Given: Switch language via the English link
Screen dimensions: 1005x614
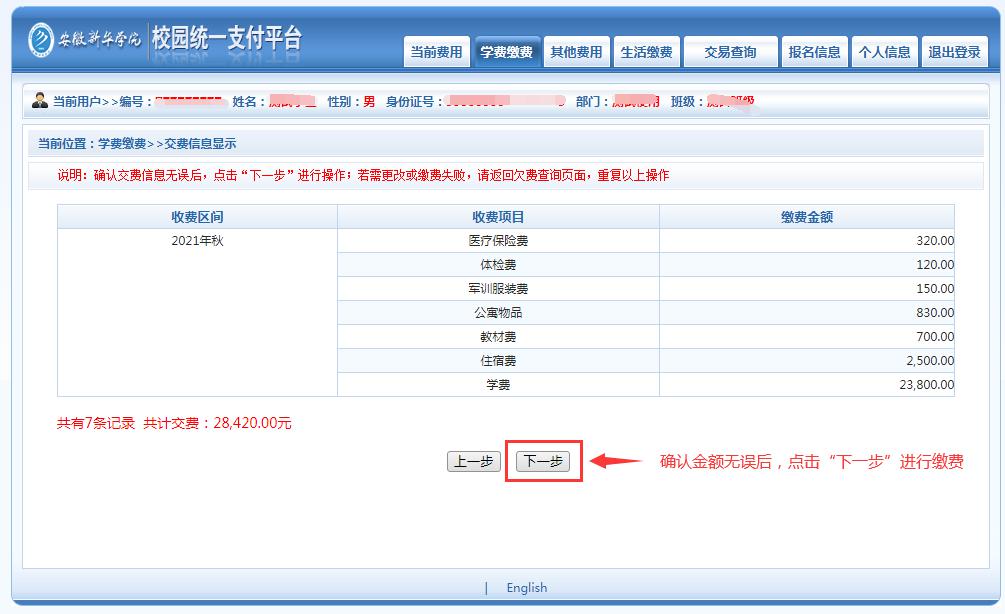Looking at the screenshot, I should pos(526,588).
